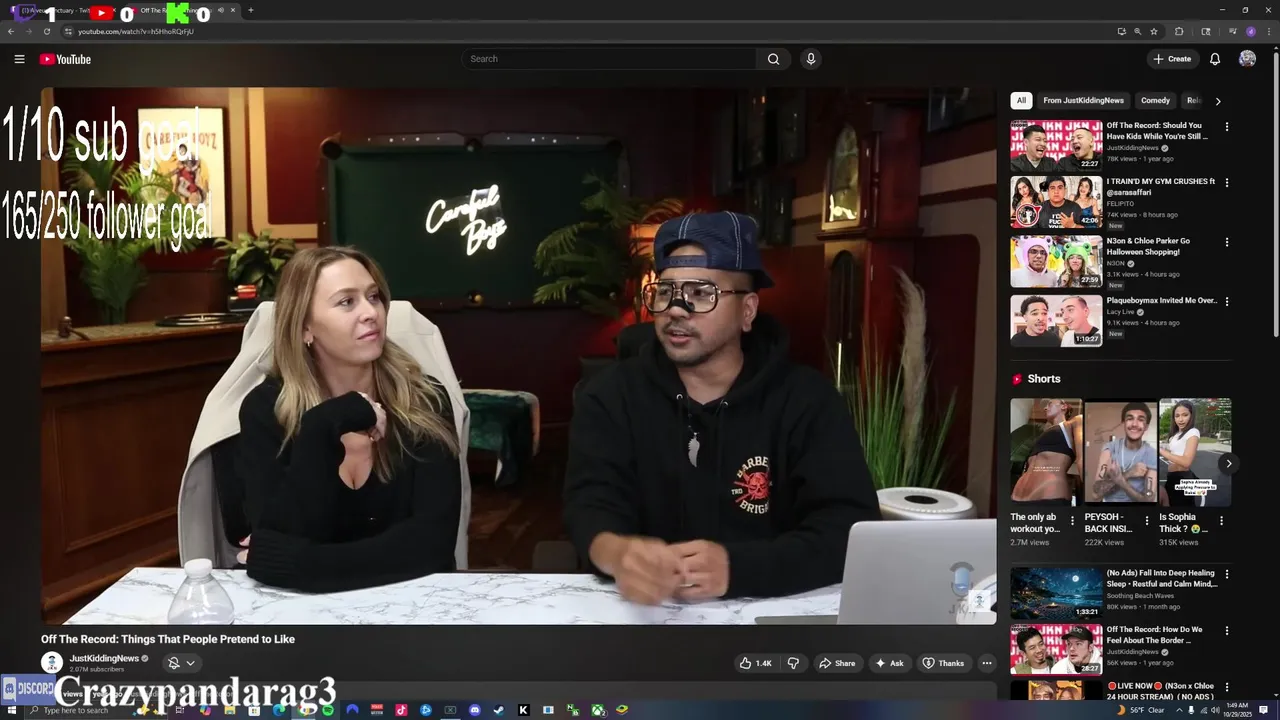Open the JustKiddingNews channel name link
This screenshot has height=720, width=1280.
coord(104,658)
